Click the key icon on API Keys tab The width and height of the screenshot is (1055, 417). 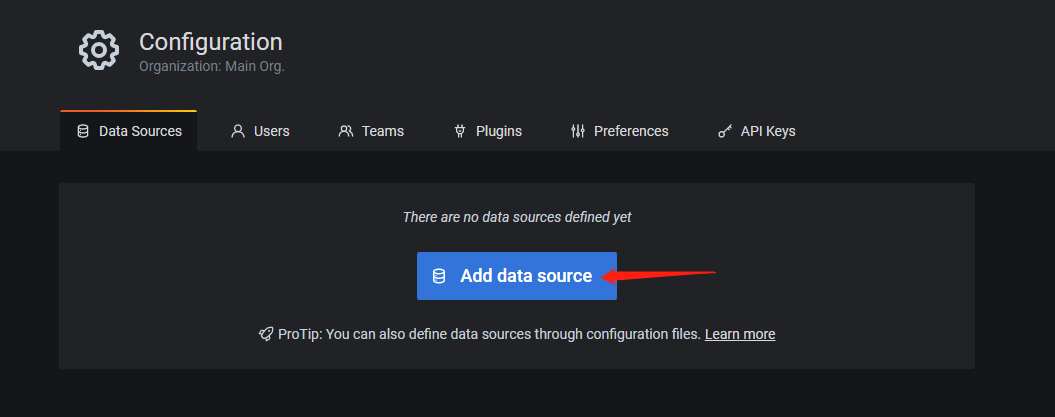[725, 131]
